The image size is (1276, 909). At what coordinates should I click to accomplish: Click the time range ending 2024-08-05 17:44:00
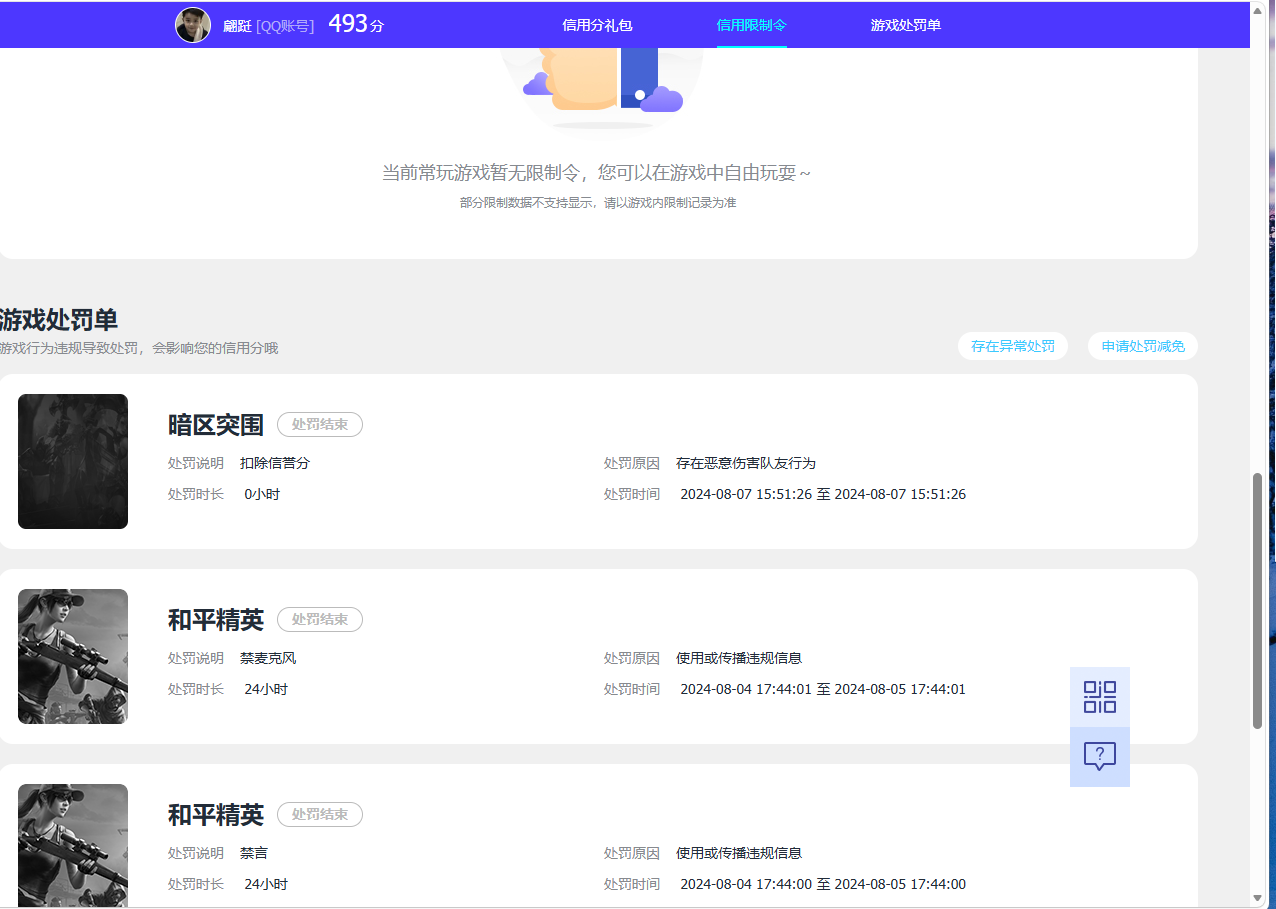[x=823, y=884]
